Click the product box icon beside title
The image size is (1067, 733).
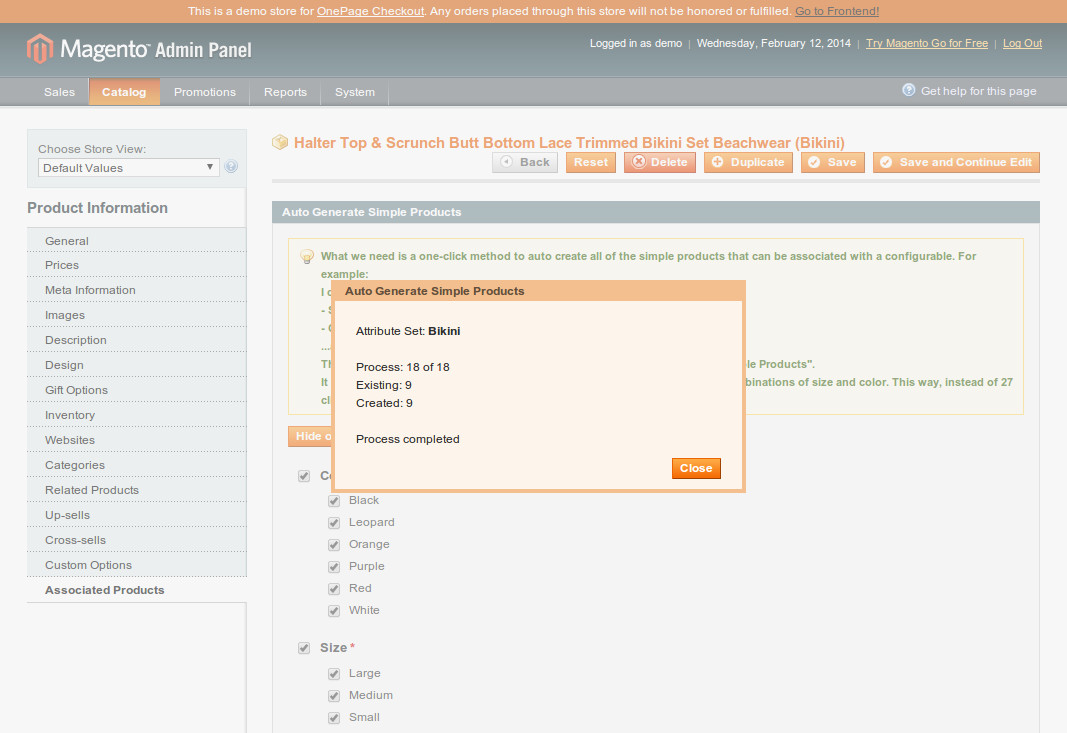[280, 142]
